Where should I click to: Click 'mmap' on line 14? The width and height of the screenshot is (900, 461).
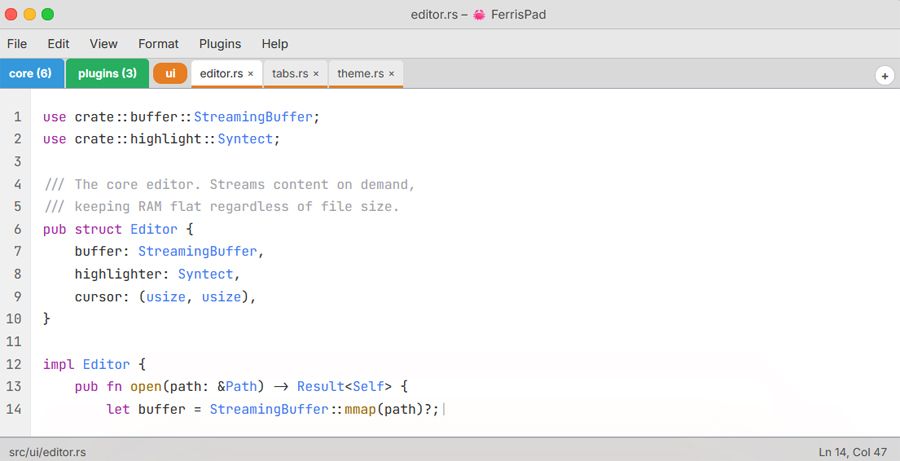click(360, 409)
